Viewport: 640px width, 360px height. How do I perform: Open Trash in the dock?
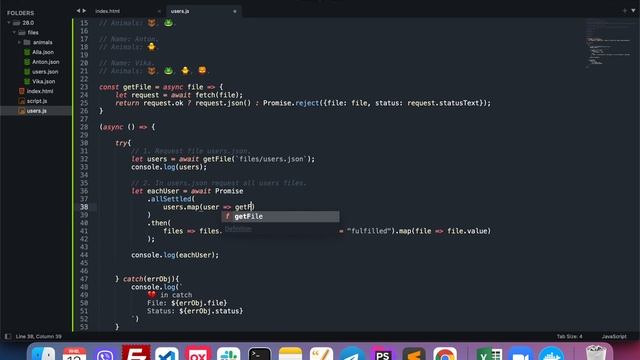pos(596,353)
